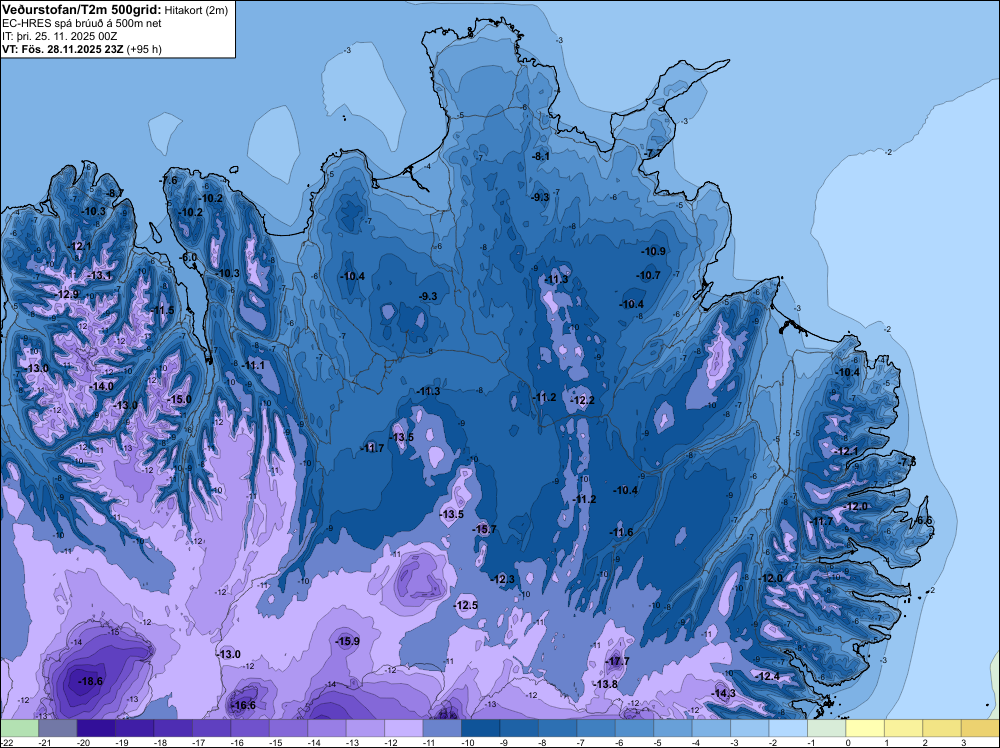Click the -7.7 temperature value
Screen dimensions: 1000x748
pyautogui.click(x=652, y=154)
